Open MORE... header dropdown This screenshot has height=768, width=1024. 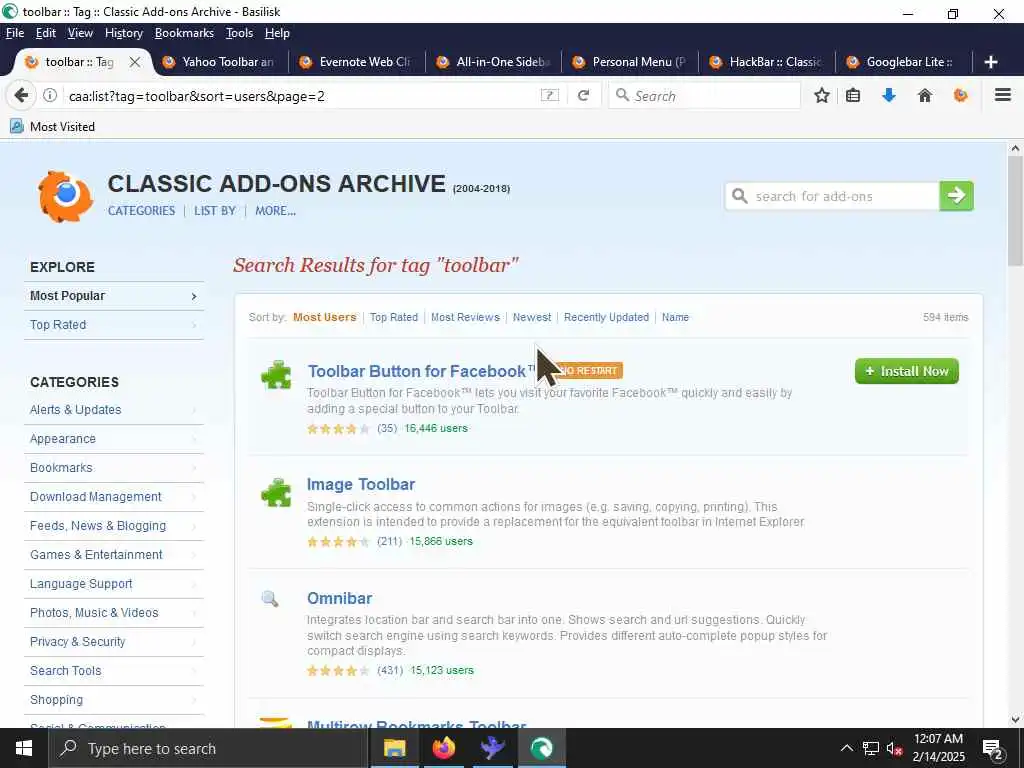click(x=275, y=211)
